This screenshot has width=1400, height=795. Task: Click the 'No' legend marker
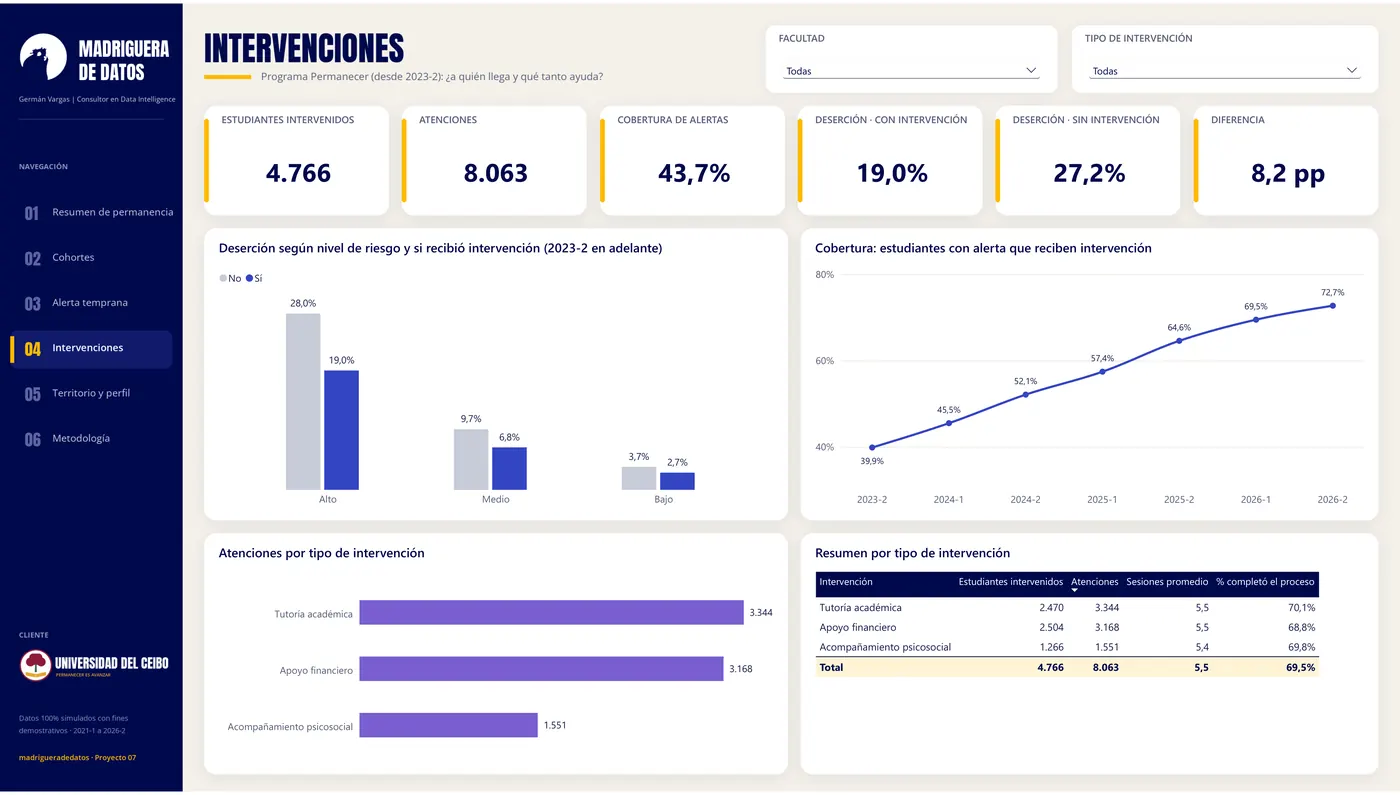(x=223, y=278)
